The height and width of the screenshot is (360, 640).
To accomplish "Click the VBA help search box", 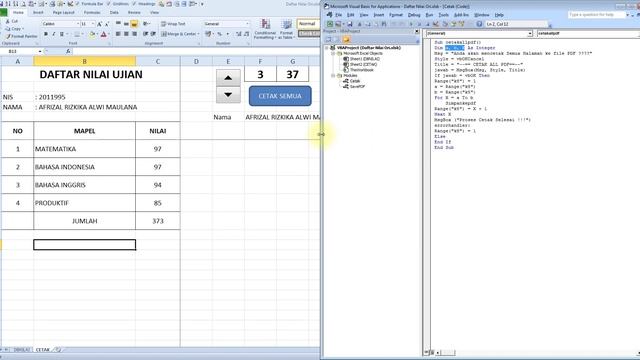I will click(596, 15).
